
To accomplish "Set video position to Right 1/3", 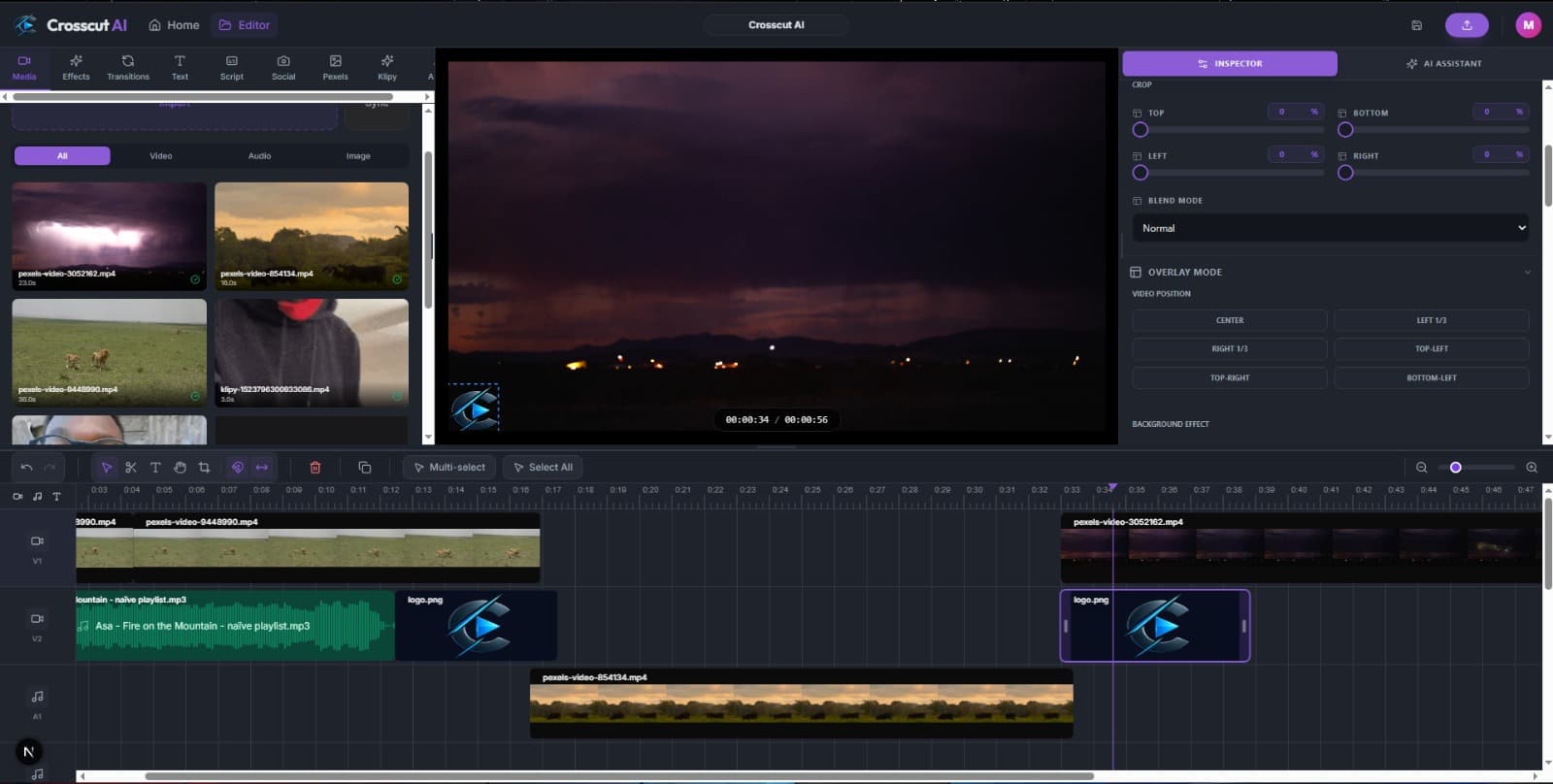I will [1230, 348].
